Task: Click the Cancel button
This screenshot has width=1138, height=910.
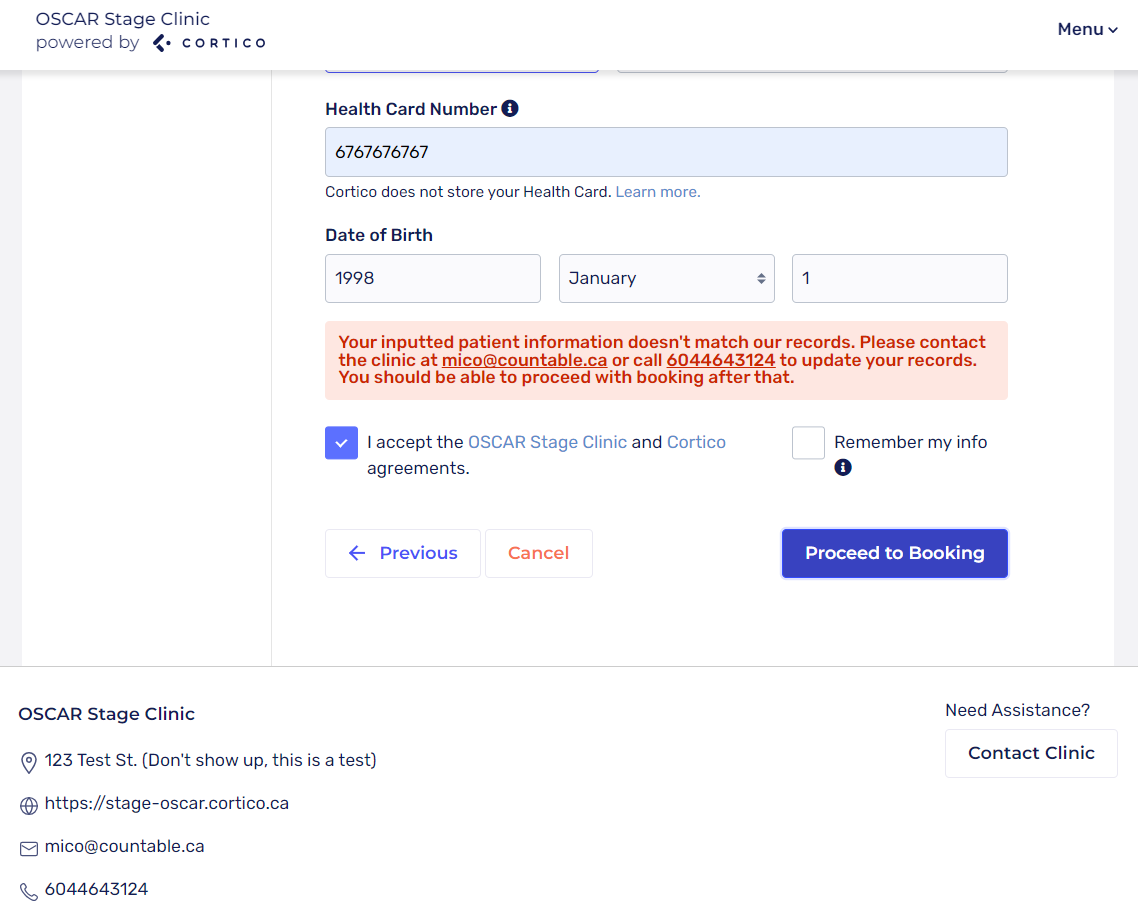Action: coord(539,553)
